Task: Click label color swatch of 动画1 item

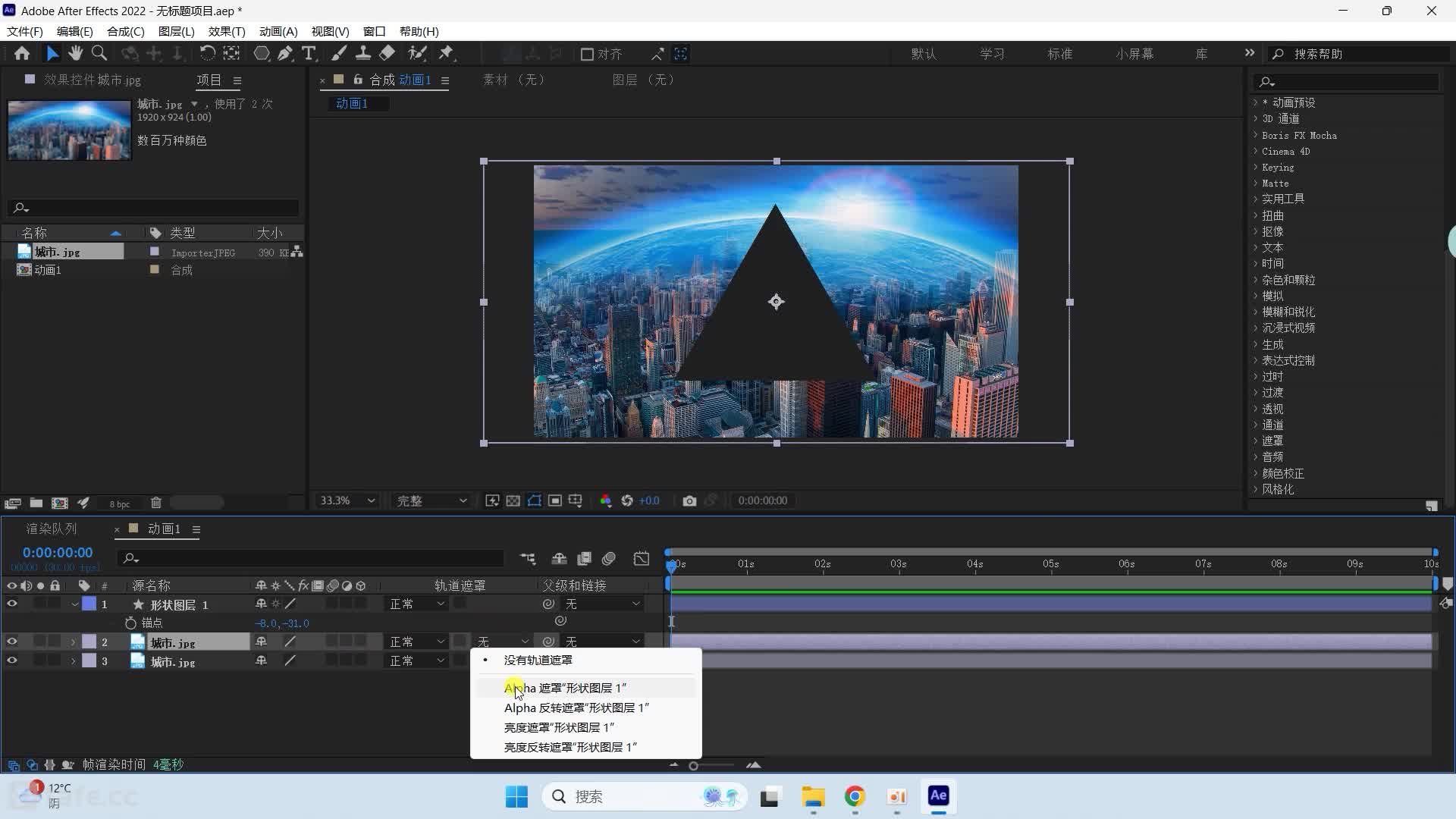Action: pos(155,269)
